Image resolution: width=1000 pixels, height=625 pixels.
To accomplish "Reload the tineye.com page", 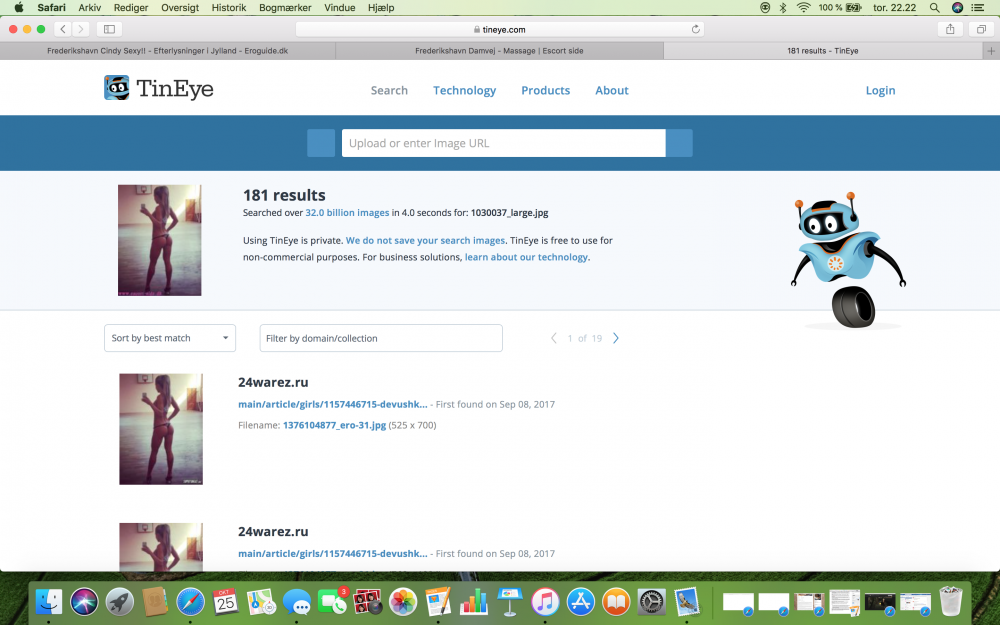I will [696, 29].
